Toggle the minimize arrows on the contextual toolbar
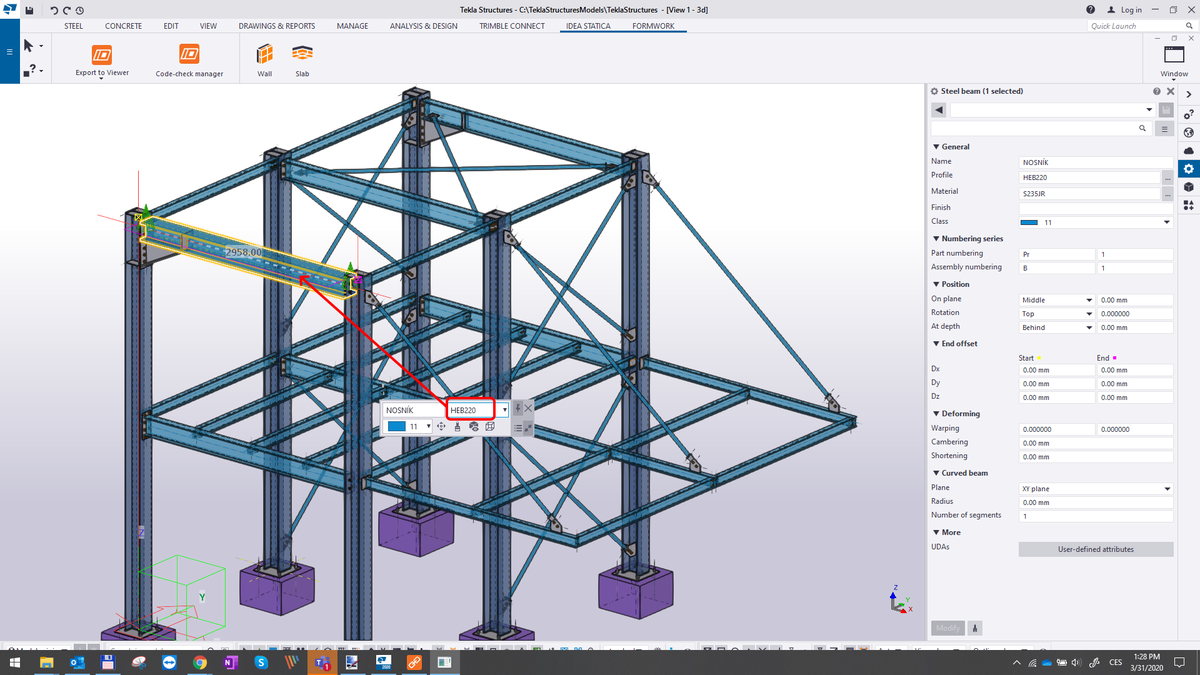 tap(527, 428)
